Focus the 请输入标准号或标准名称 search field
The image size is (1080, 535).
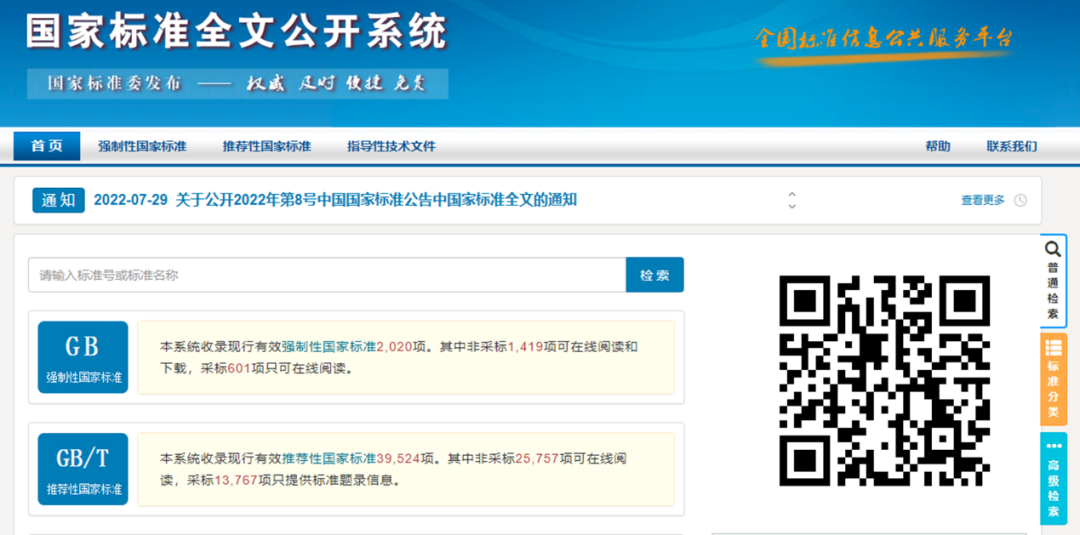click(x=327, y=275)
